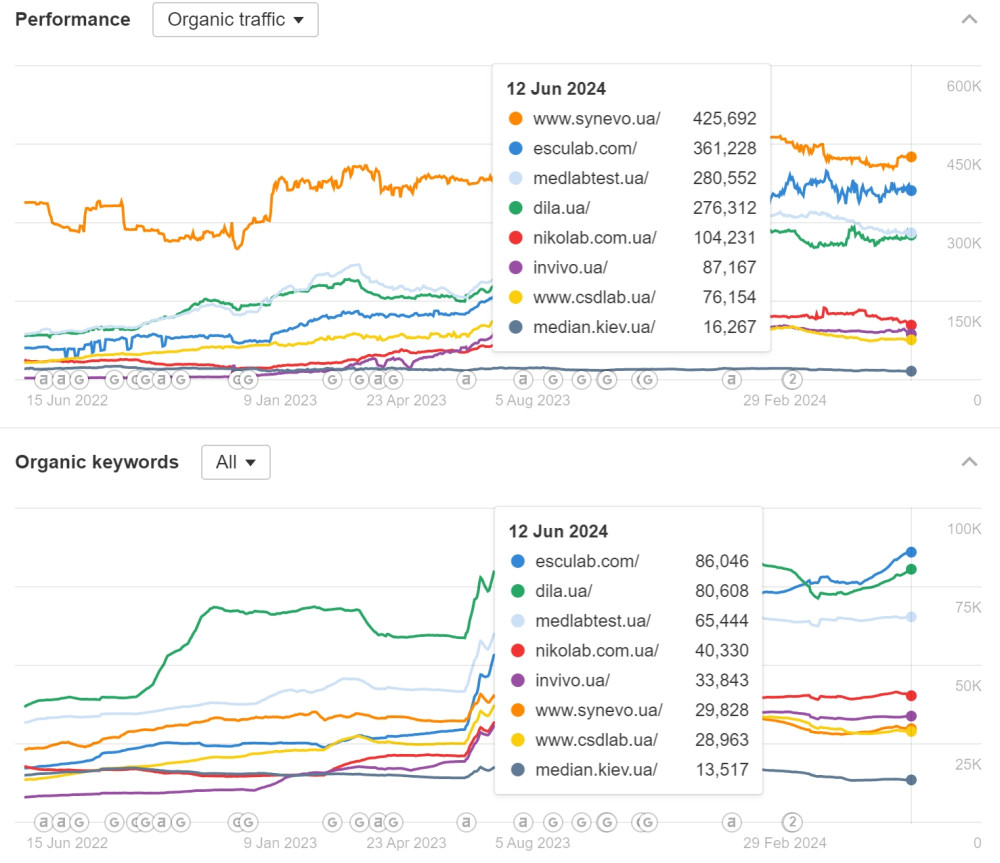Click green dot beside dila.ua/ in keywords tooltip

(x=518, y=591)
